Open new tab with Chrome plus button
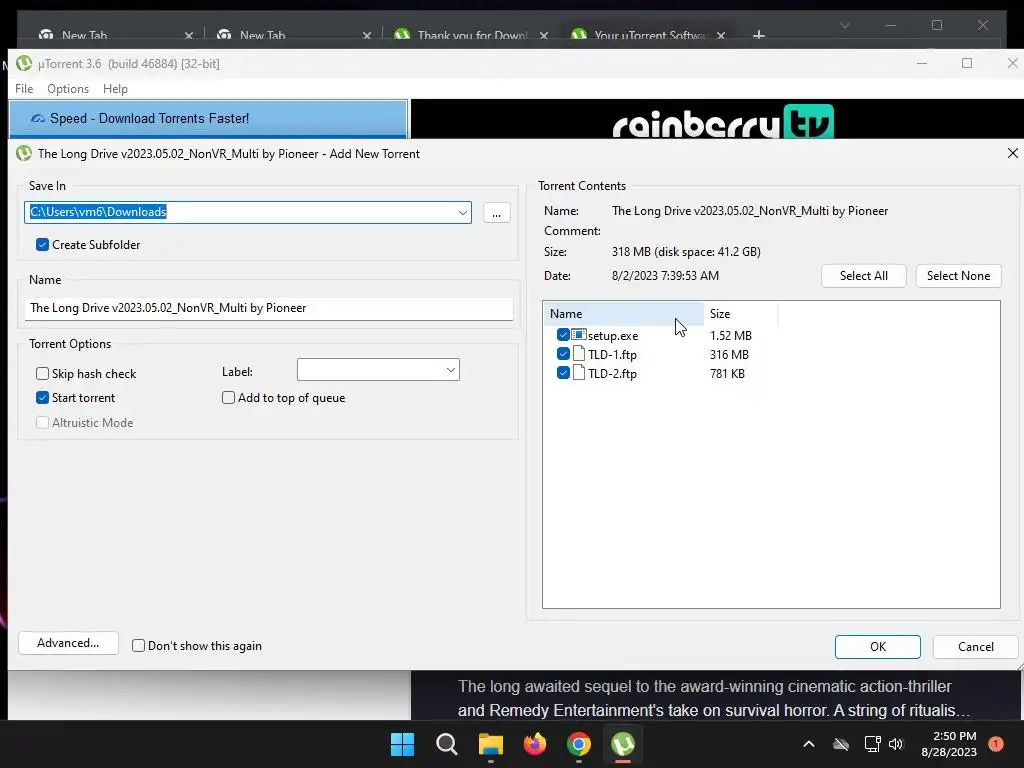 [758, 35]
